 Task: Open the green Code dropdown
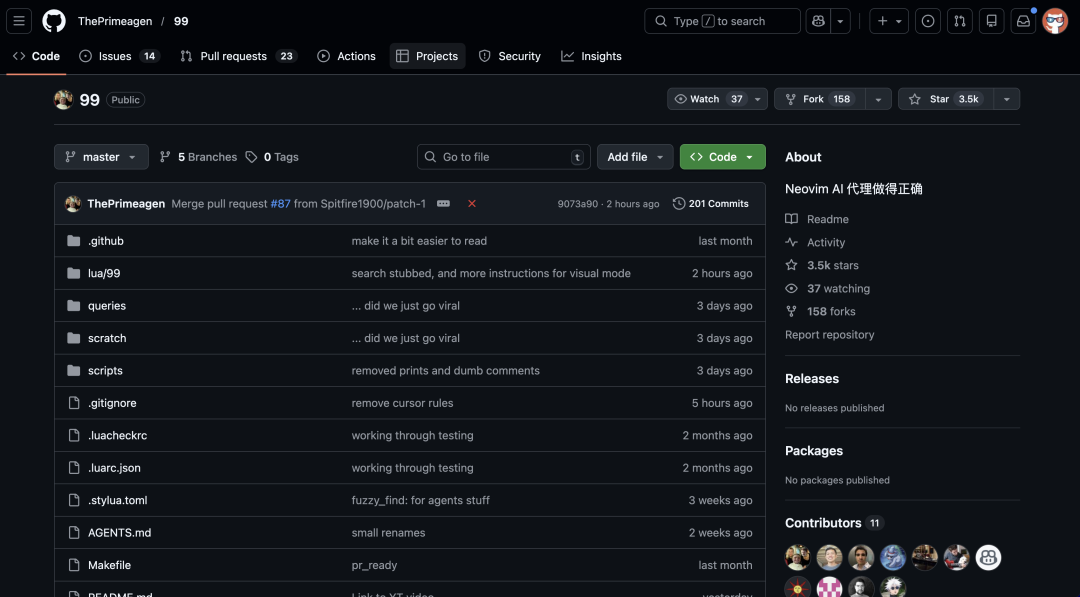[x=723, y=157]
